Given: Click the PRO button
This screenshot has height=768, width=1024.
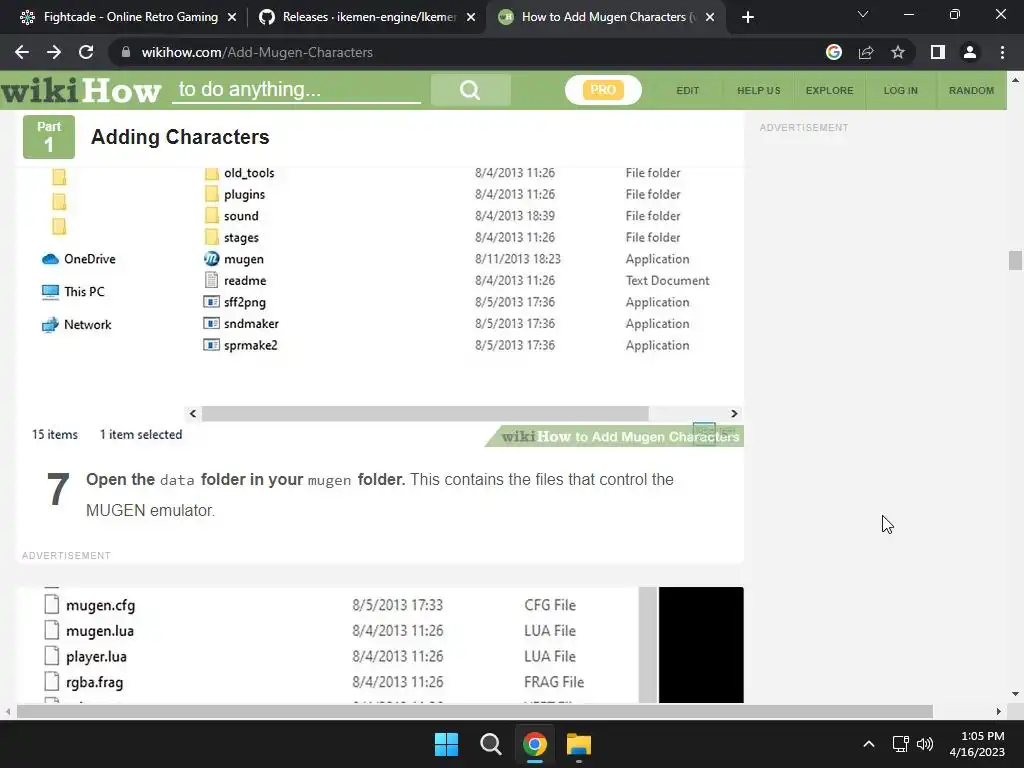Looking at the screenshot, I should (x=603, y=90).
